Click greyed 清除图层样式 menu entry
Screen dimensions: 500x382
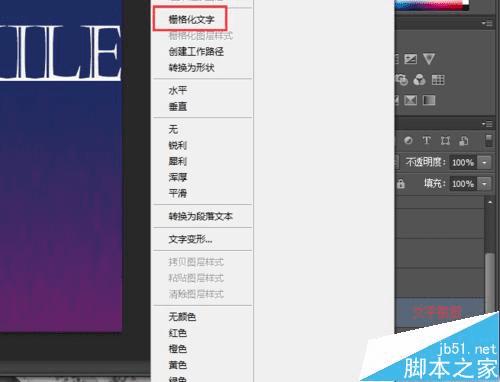[x=196, y=294]
